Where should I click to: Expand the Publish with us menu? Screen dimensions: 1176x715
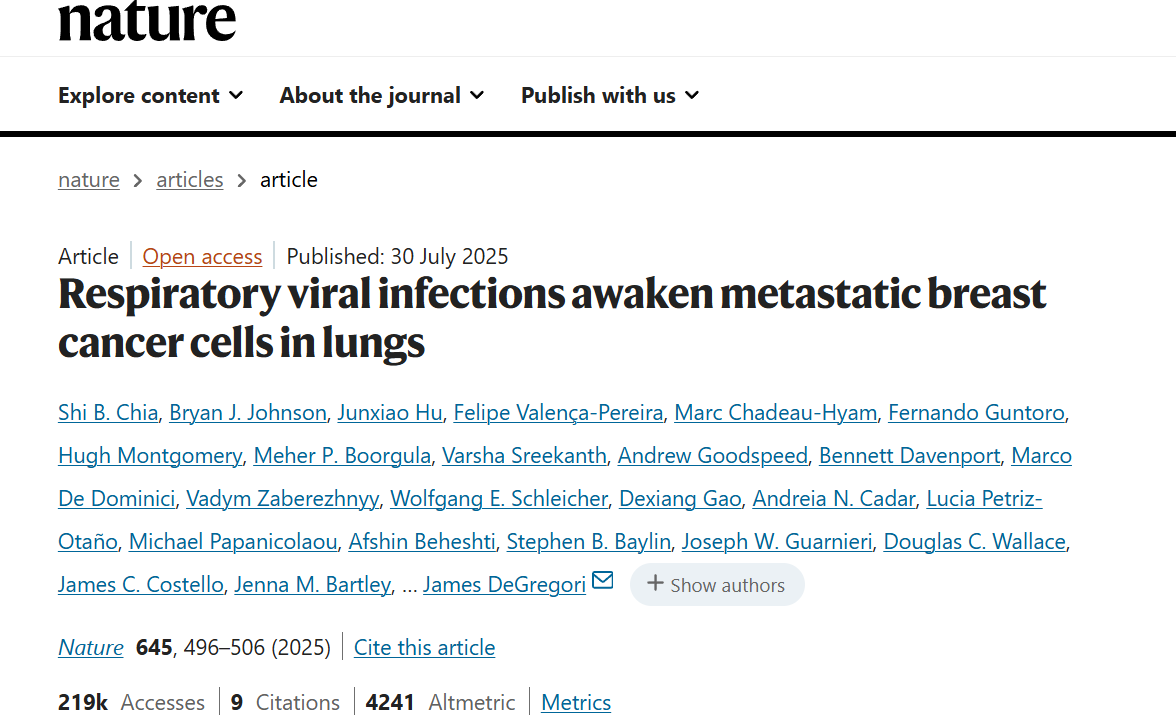click(x=609, y=95)
